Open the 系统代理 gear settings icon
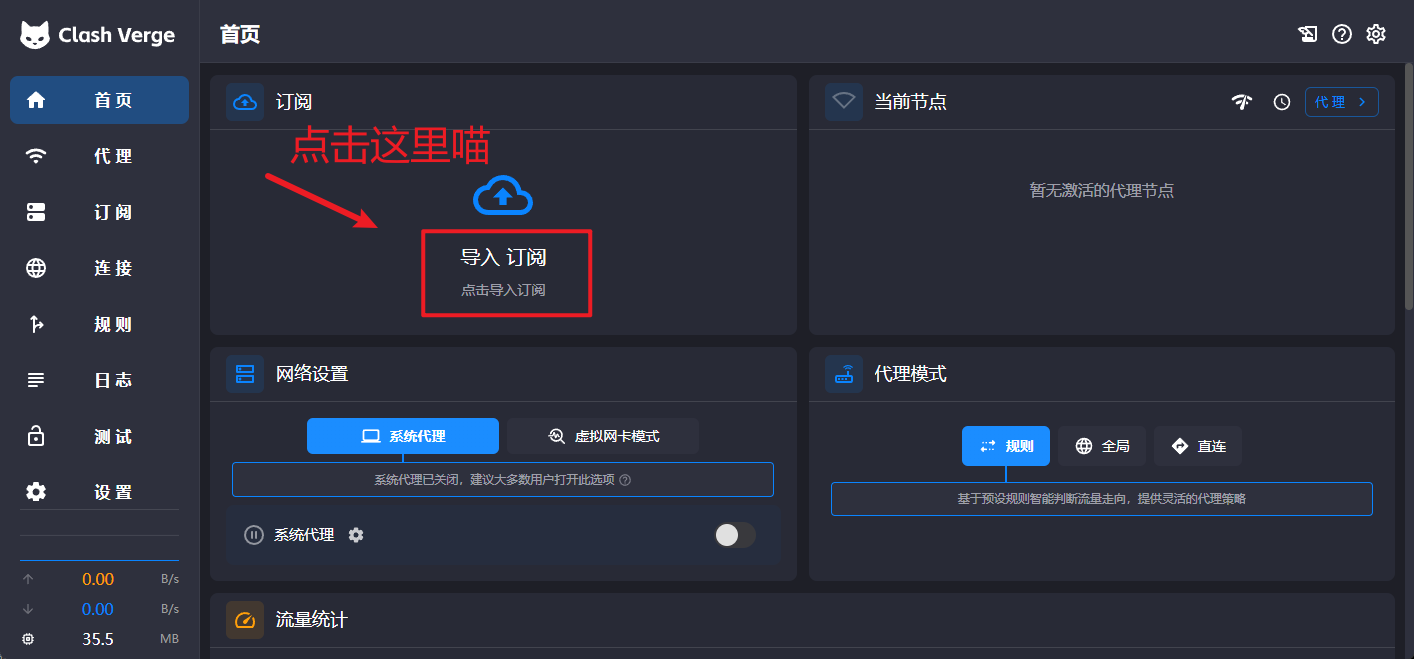The width and height of the screenshot is (1414, 659). 356,535
